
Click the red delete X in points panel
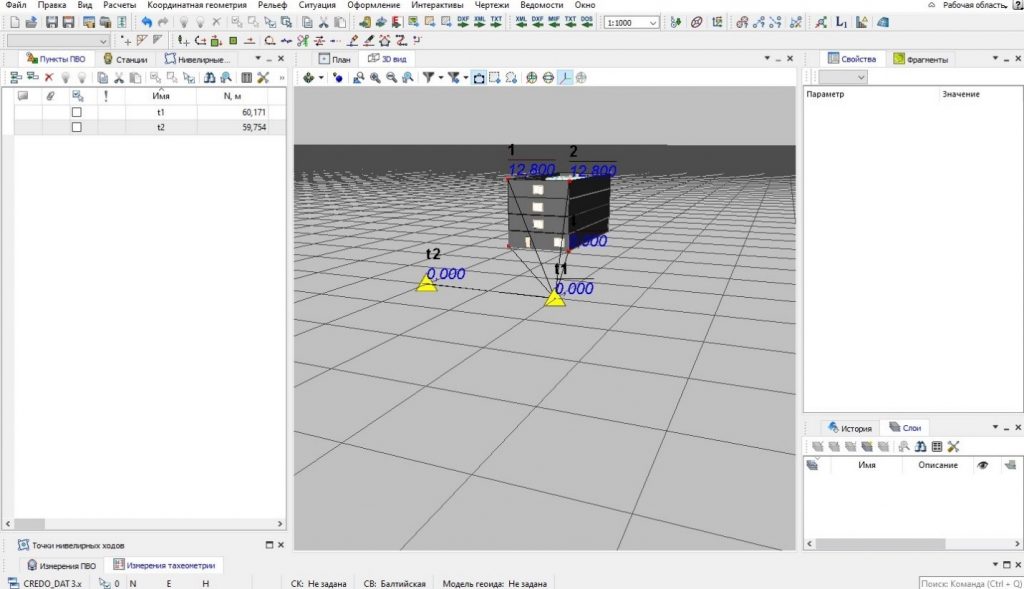49,78
